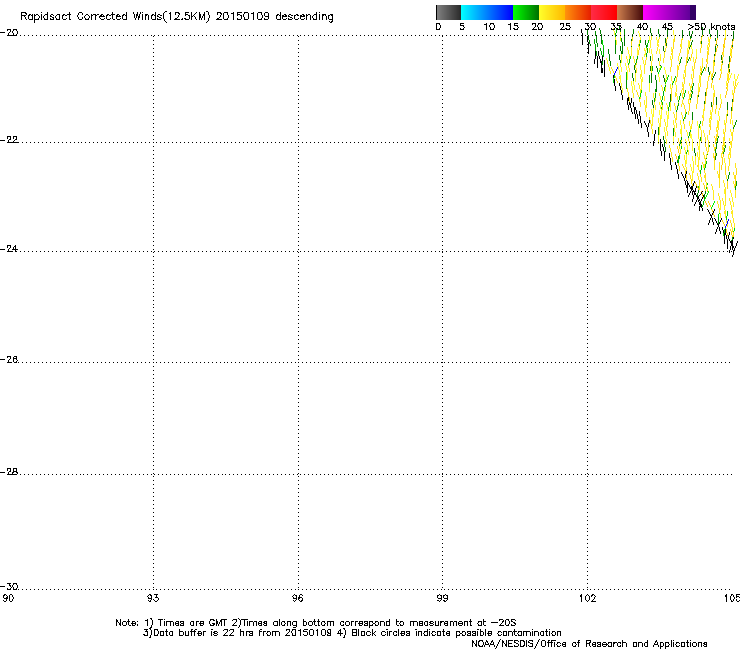Click the orange 25-30 knots color segment

pyautogui.click(x=578, y=12)
